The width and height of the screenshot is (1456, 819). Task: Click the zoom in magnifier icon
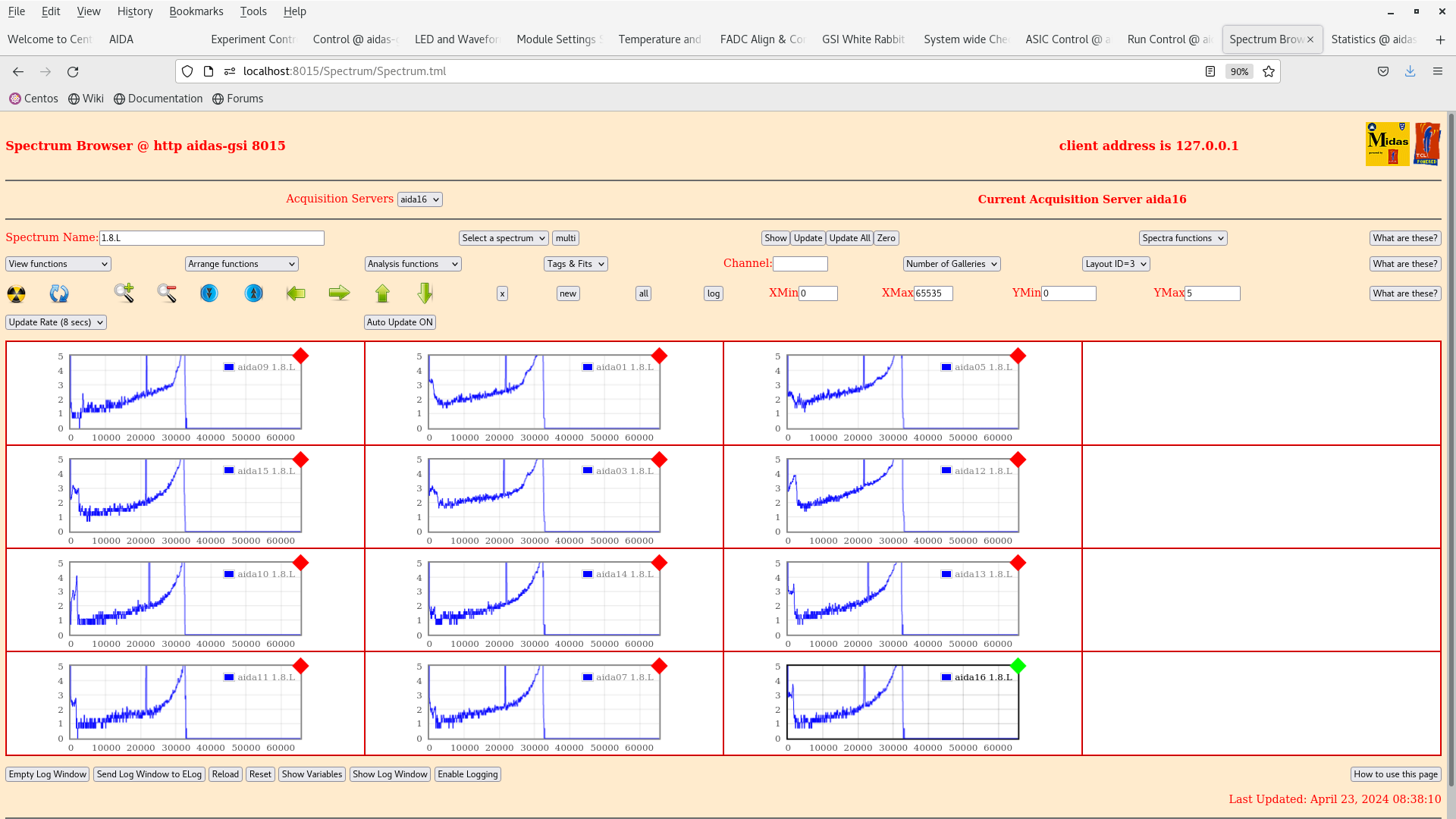[124, 293]
